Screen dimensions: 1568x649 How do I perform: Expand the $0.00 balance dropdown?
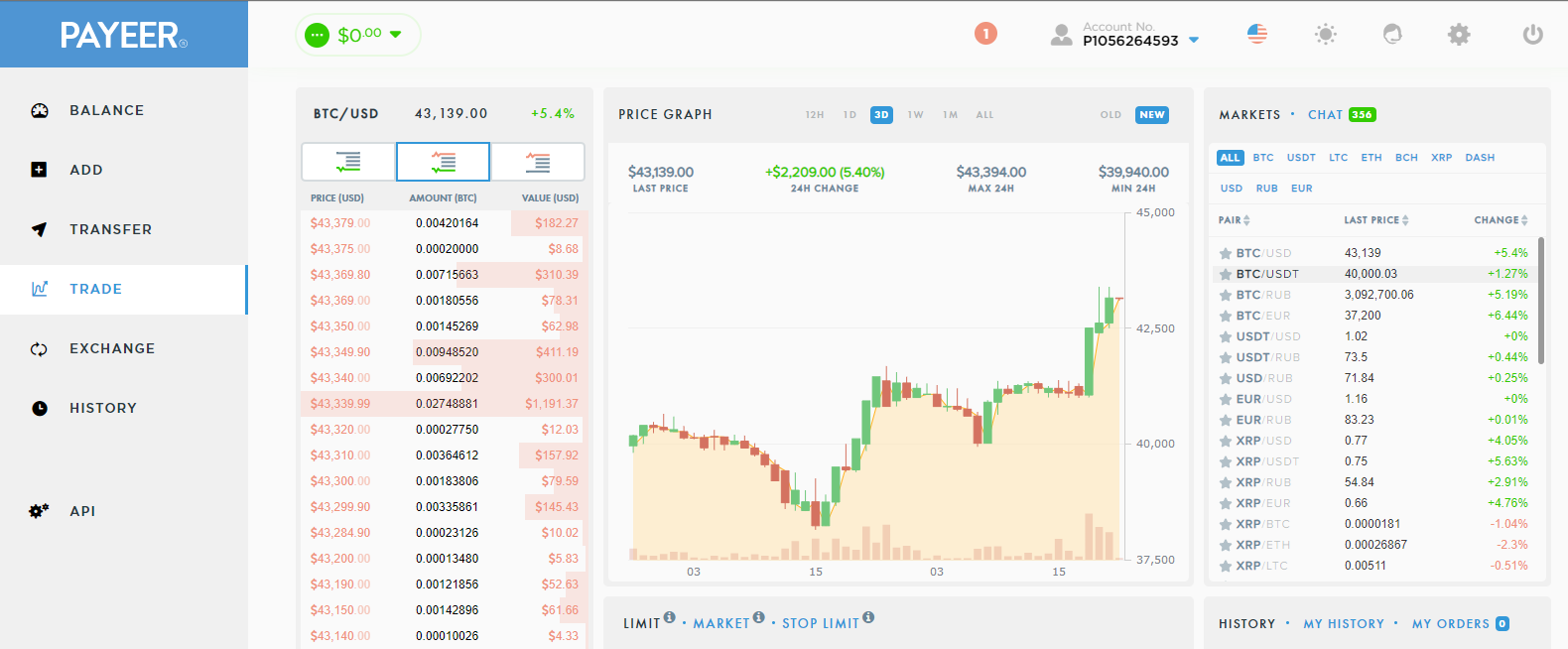396,35
